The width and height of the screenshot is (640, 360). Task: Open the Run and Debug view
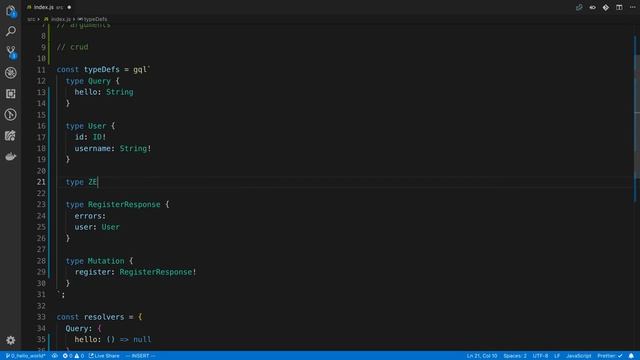coord(11,73)
